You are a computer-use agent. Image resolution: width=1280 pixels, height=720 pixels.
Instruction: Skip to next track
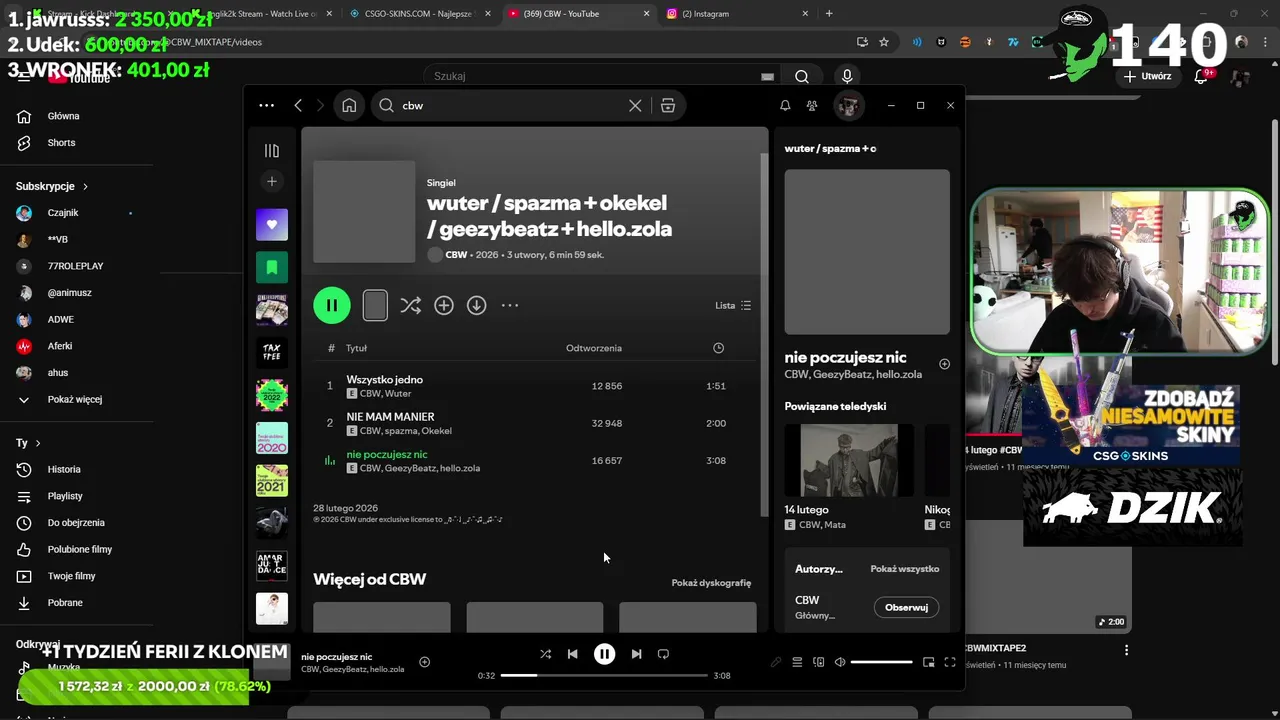point(636,654)
